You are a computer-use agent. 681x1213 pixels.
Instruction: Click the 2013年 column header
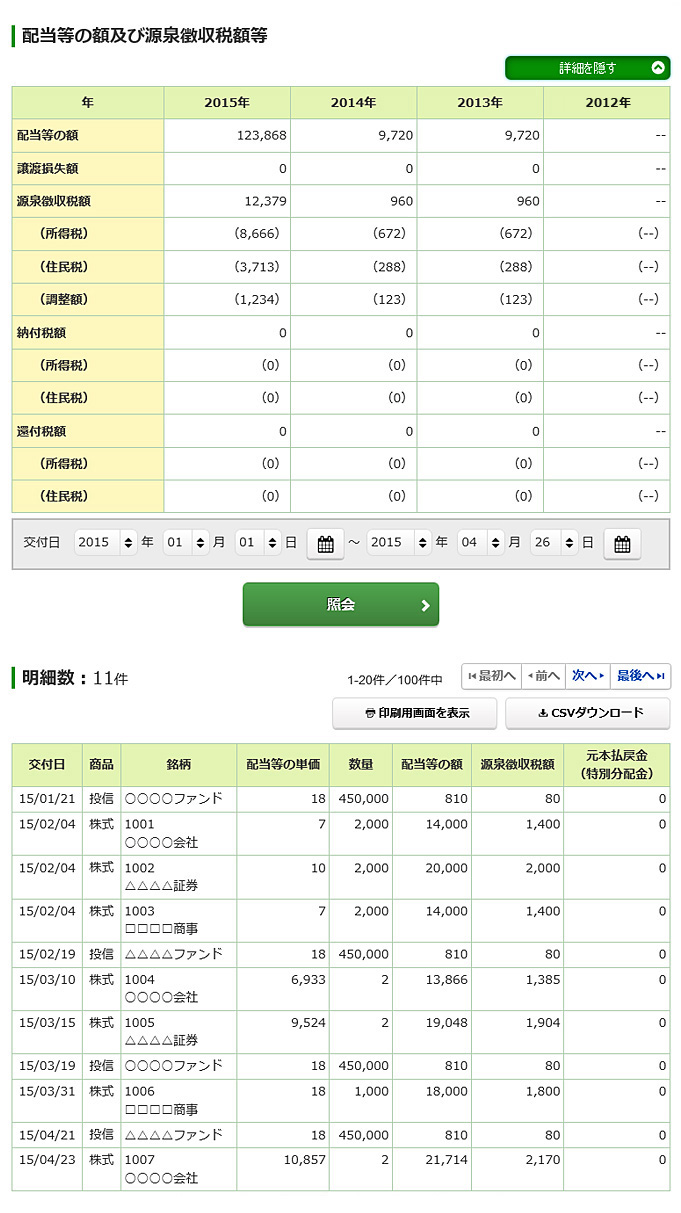480,103
